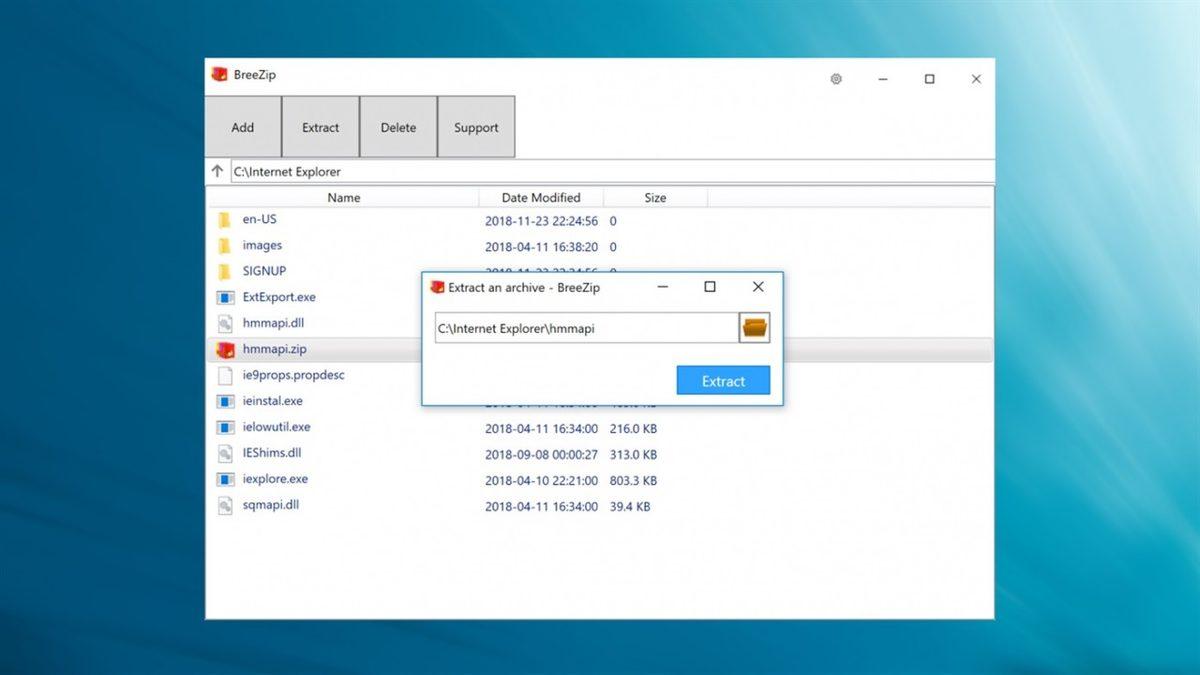Sort files by the Name column header

(x=343, y=197)
